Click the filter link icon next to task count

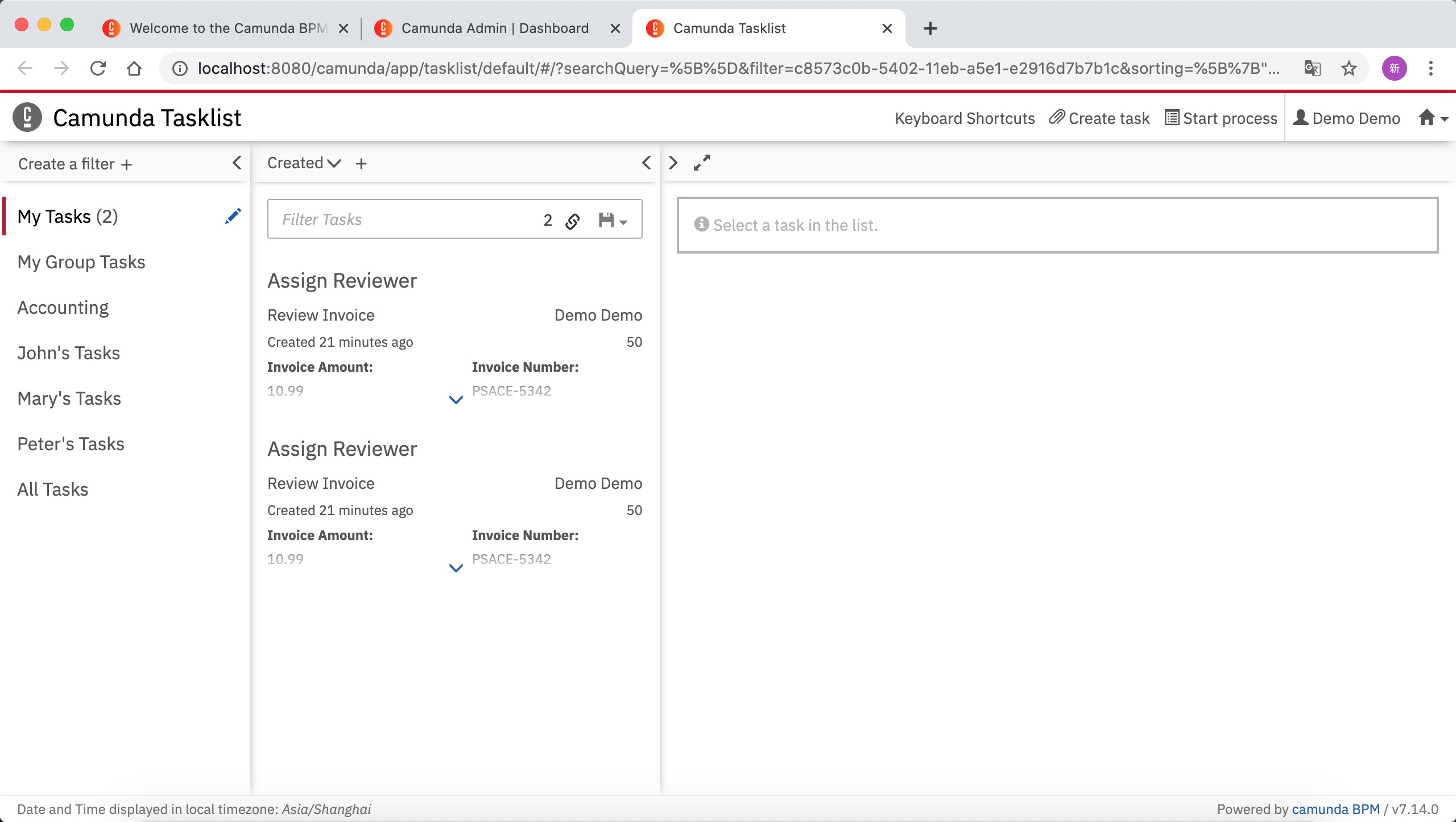click(573, 219)
